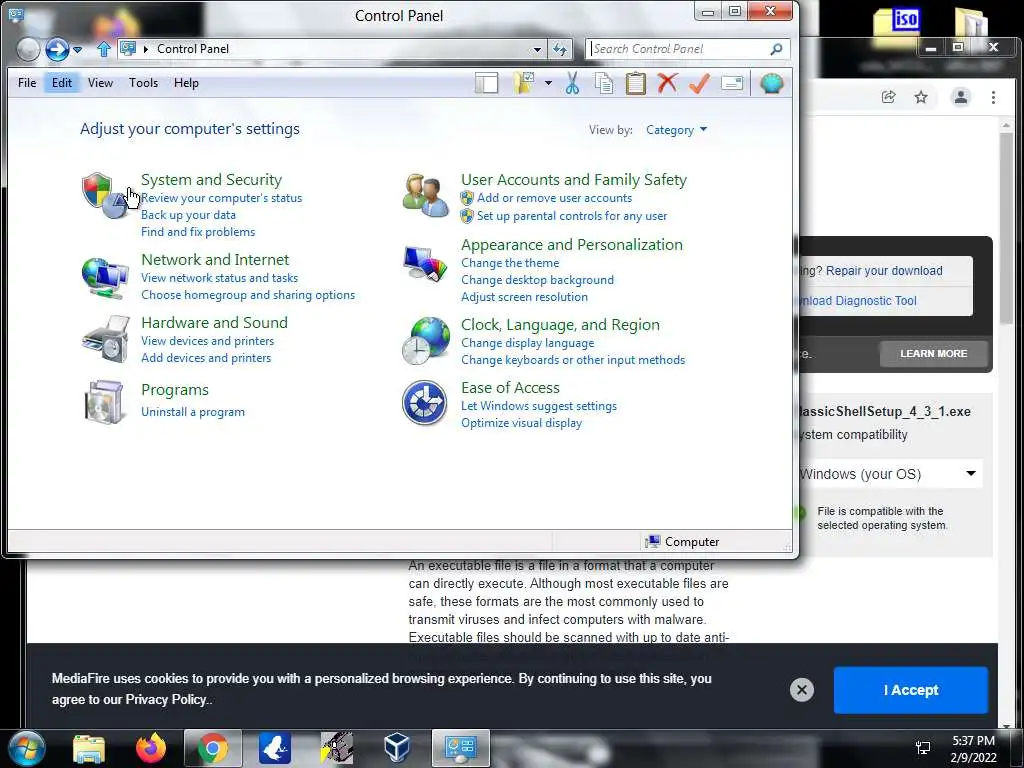This screenshot has height=768, width=1024.
Task: Click the Download Diagnostic Tool link
Action: point(859,300)
